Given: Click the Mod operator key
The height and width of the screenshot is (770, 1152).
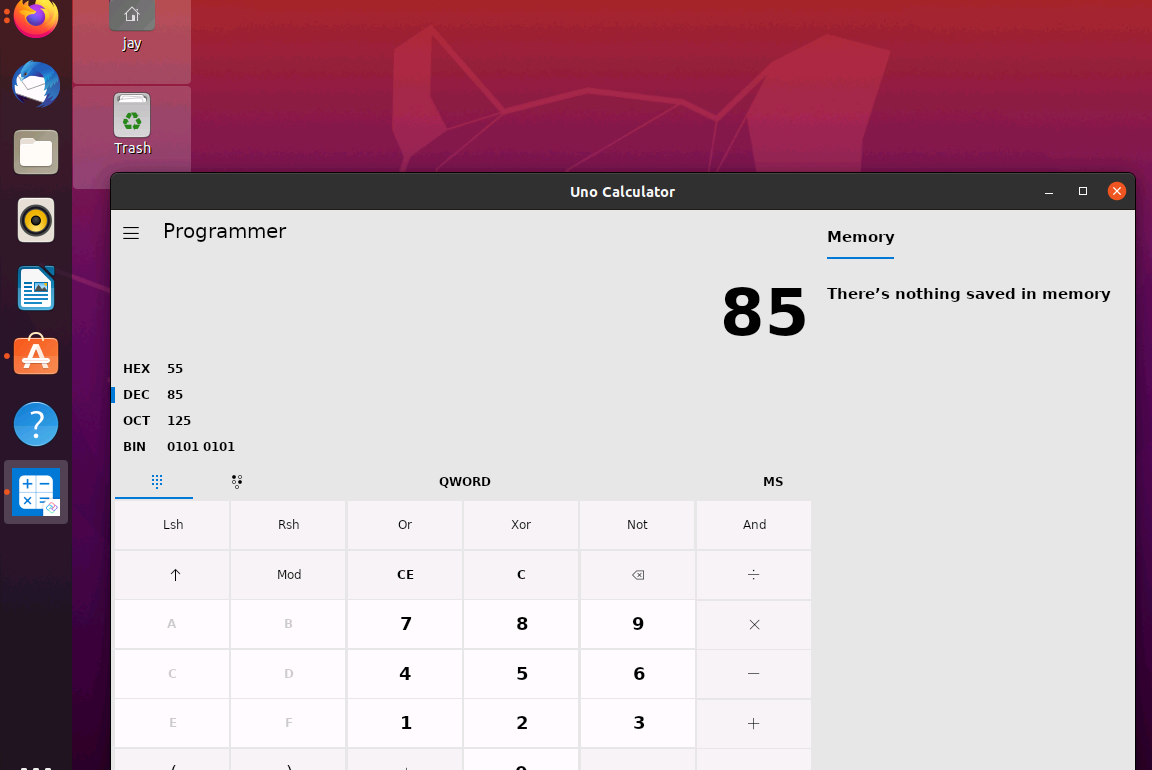Looking at the screenshot, I should coord(288,575).
